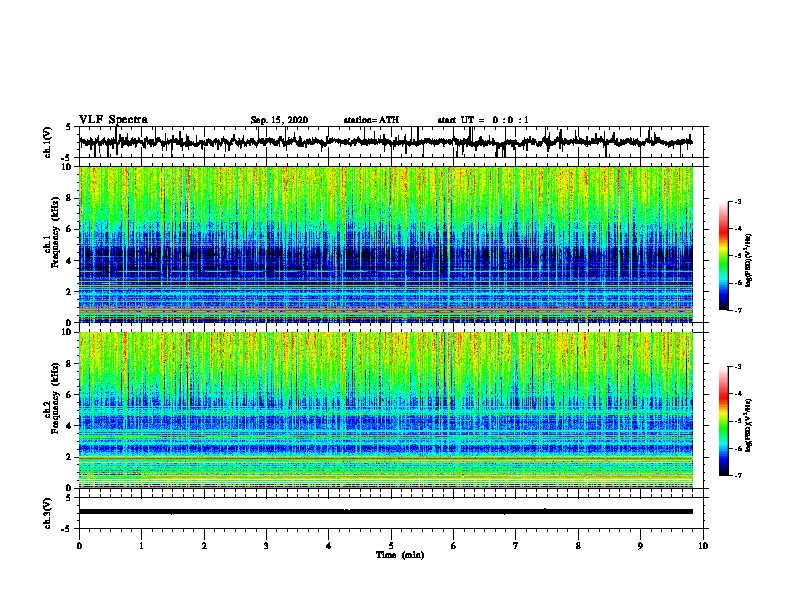Screen dimensions: 792x612
Task: Click the "station=ATH" header label
Action: point(371,120)
